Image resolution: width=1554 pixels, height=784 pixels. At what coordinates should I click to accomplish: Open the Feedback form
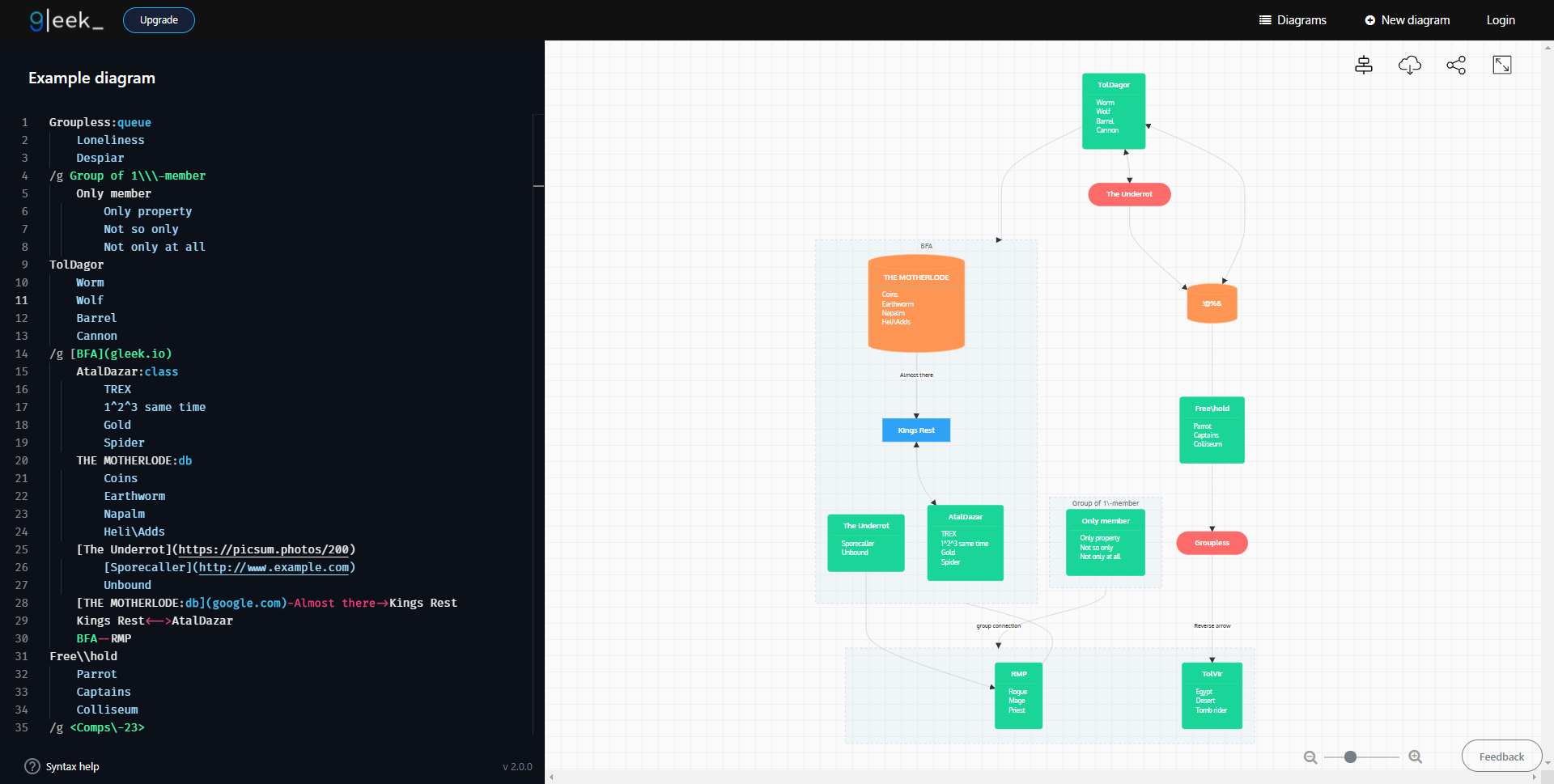(1501, 756)
